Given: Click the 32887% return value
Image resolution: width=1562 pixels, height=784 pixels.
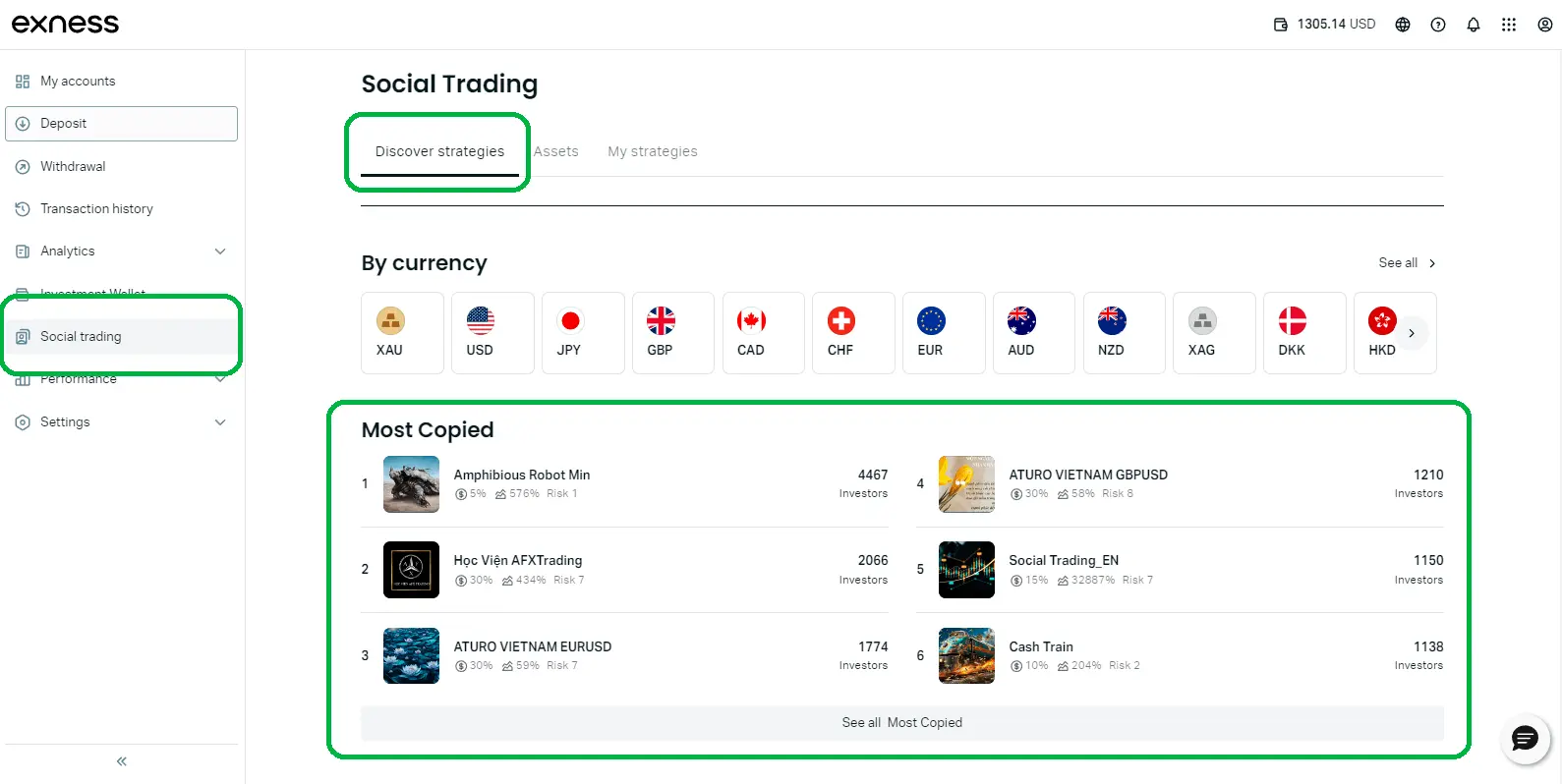Looking at the screenshot, I should tap(1093, 581).
